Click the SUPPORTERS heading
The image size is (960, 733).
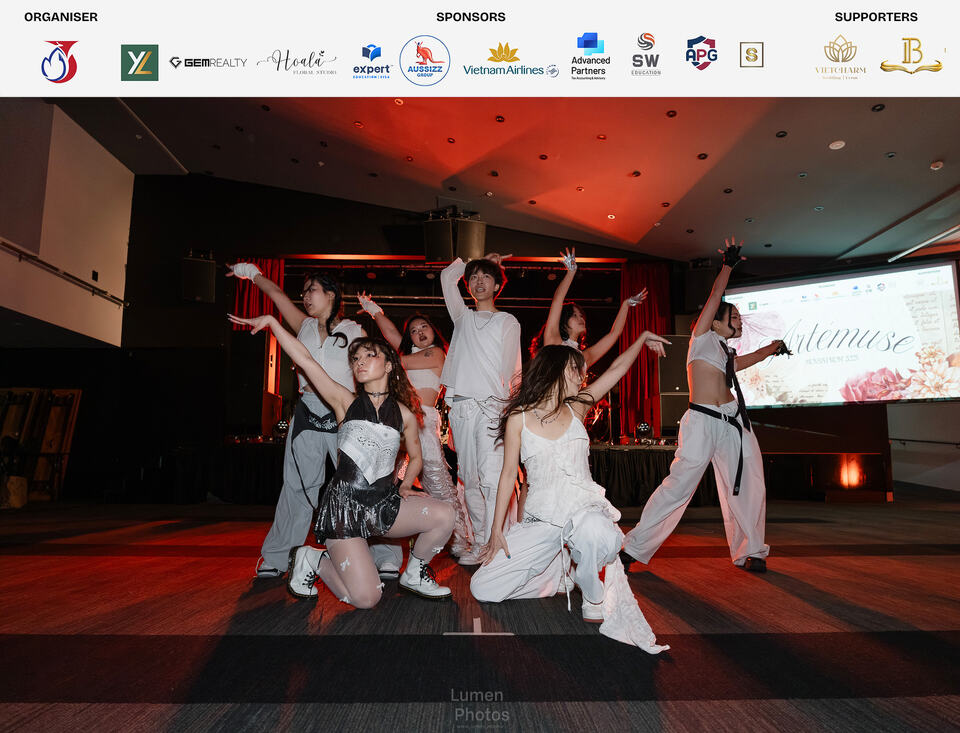point(876,17)
